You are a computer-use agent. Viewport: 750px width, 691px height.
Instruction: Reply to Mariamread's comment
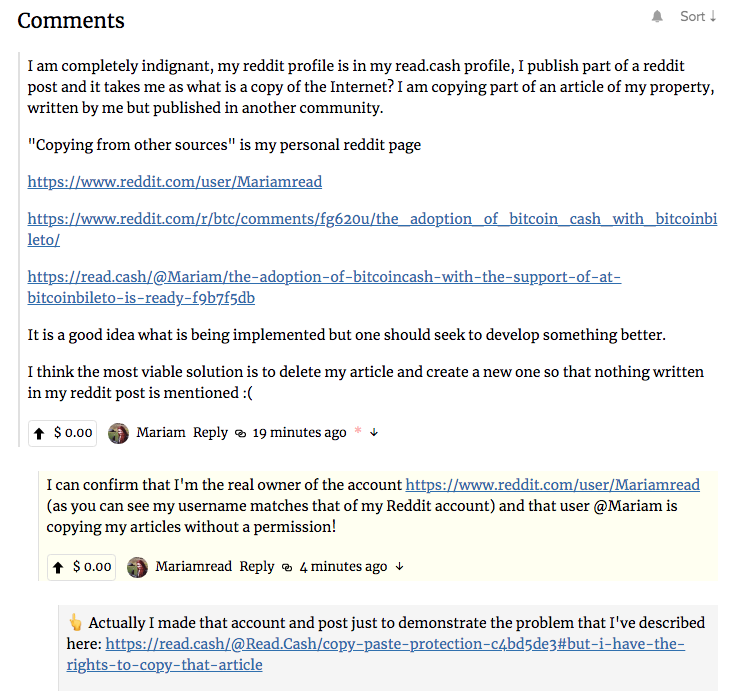[257, 567]
